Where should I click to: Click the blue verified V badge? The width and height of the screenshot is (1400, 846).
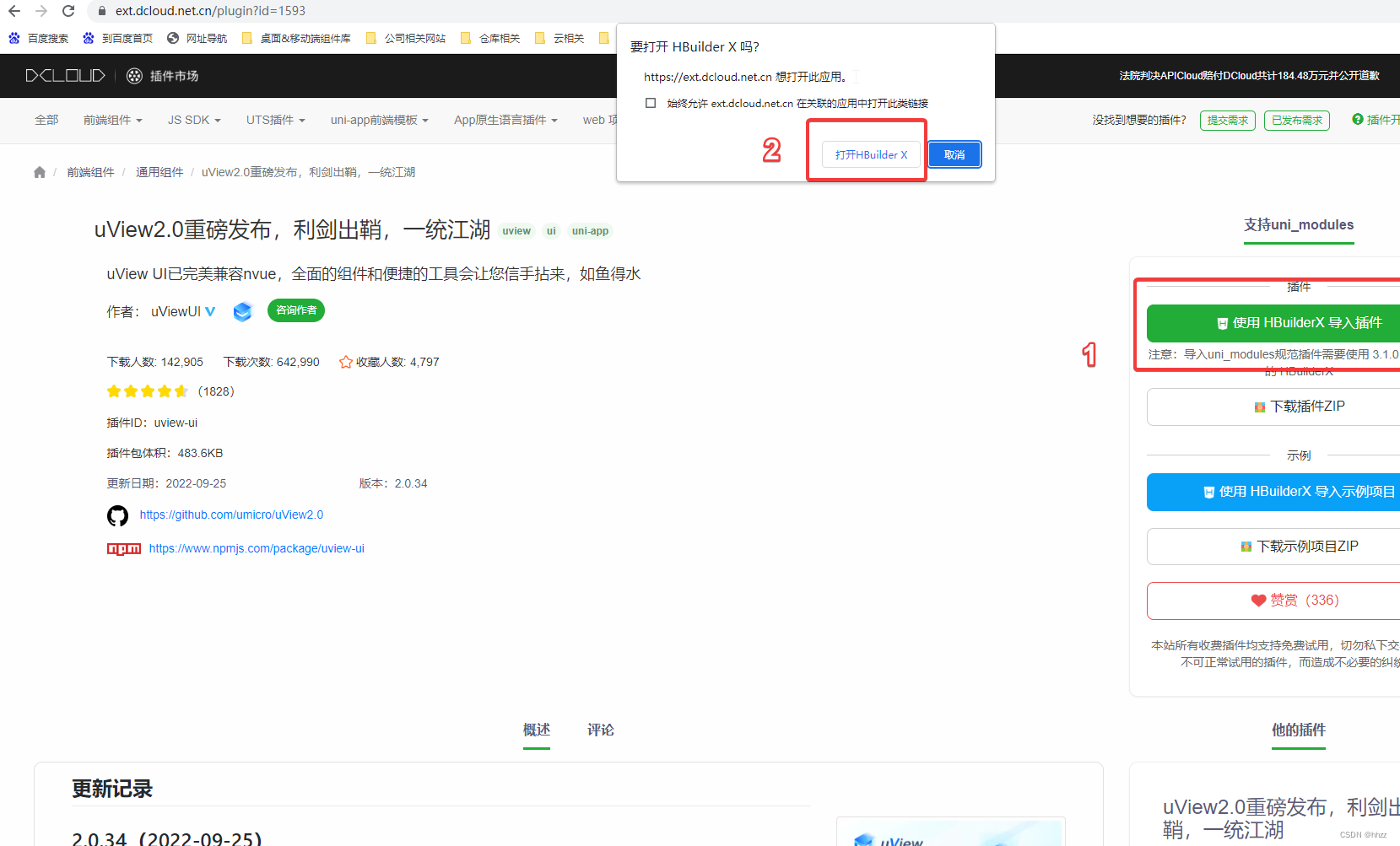(210, 311)
